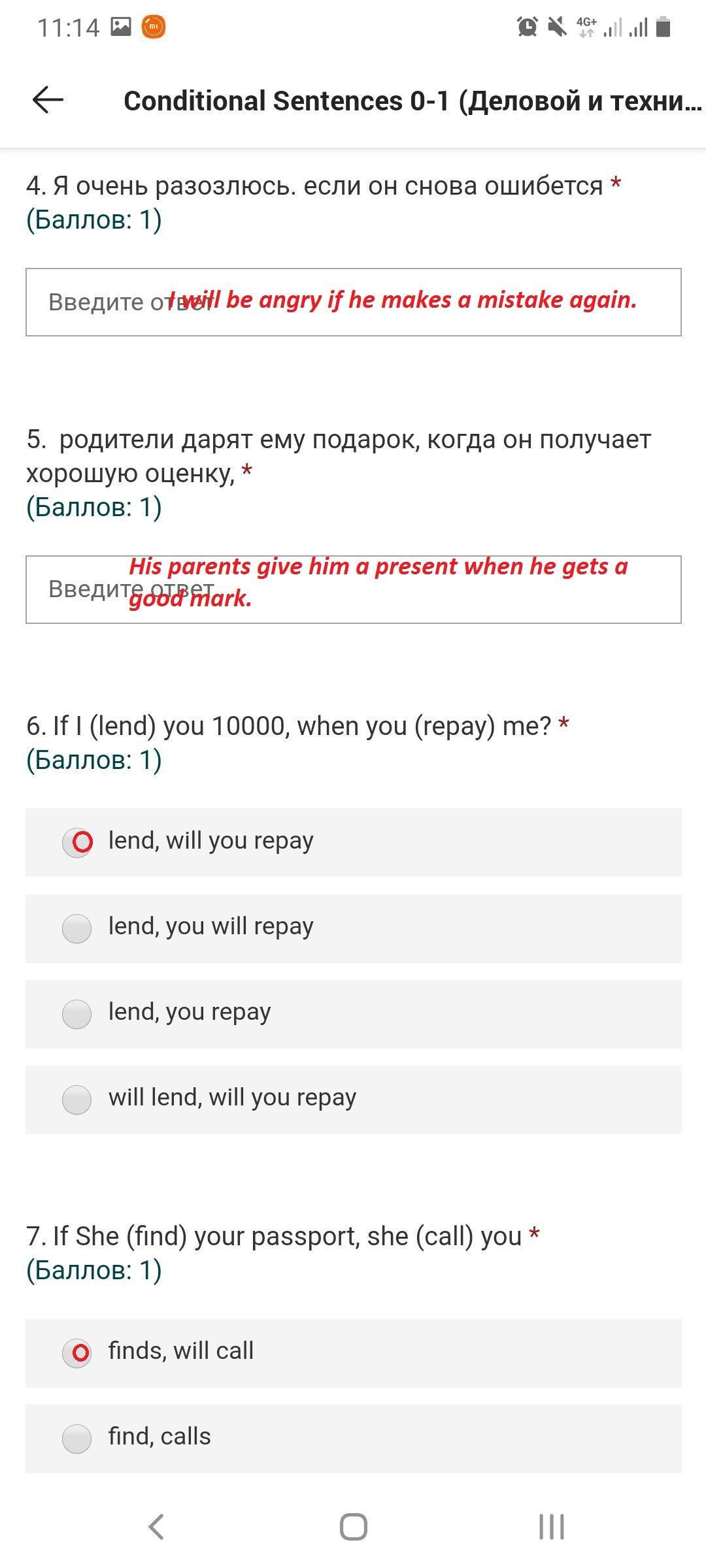Tap the battery indicator icon
The height and width of the screenshot is (1568, 706).
click(x=664, y=27)
